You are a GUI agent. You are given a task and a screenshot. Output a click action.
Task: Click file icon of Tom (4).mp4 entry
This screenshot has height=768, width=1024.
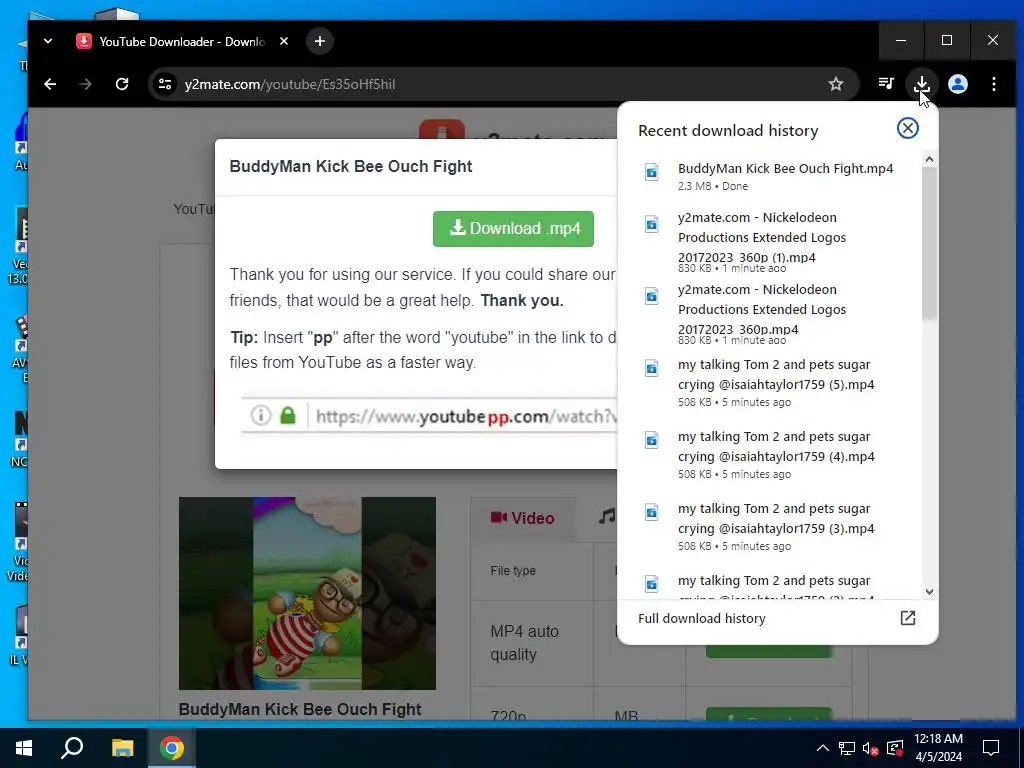point(651,440)
